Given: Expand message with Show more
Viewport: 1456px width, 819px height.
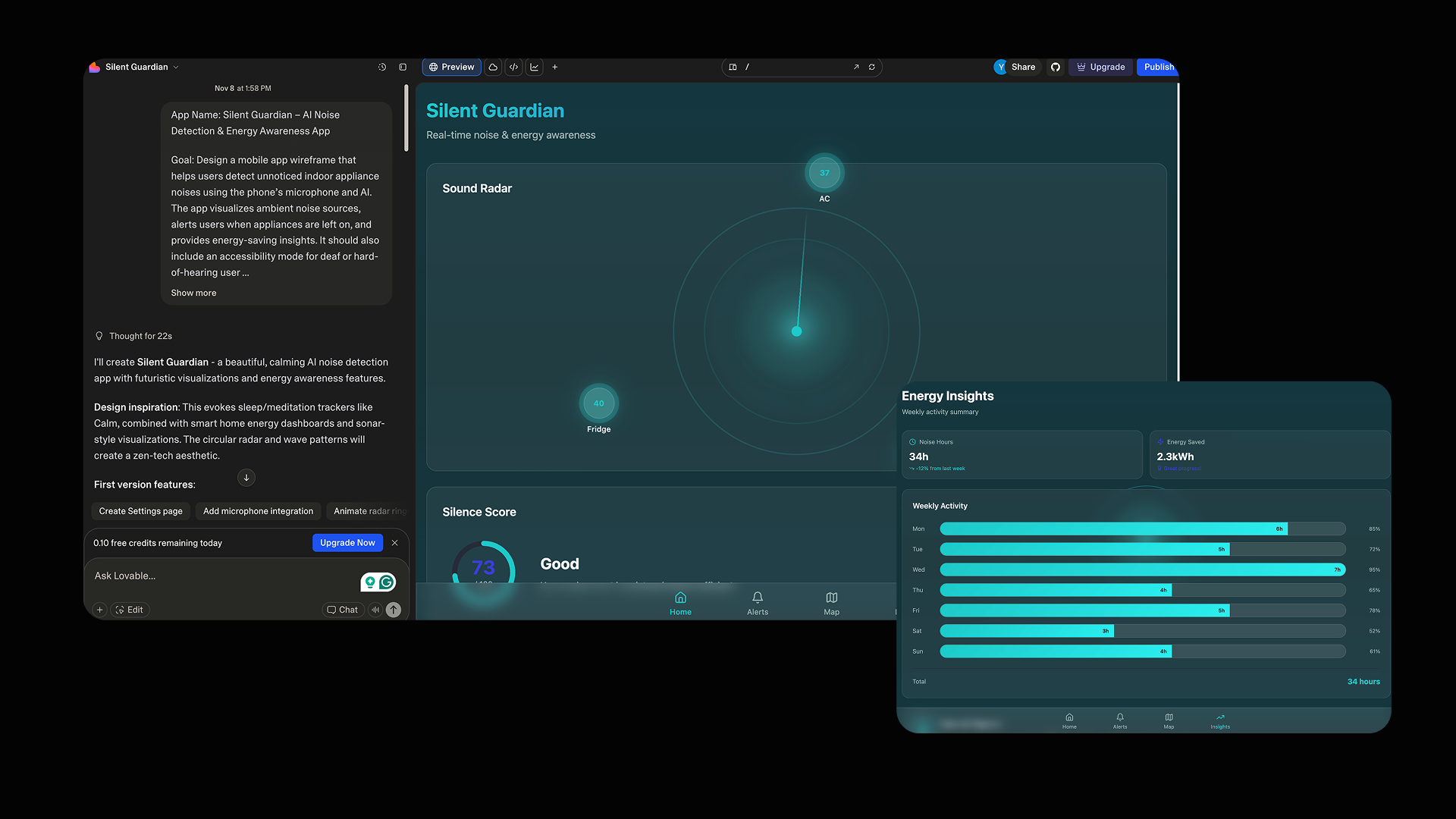Looking at the screenshot, I should [193, 293].
